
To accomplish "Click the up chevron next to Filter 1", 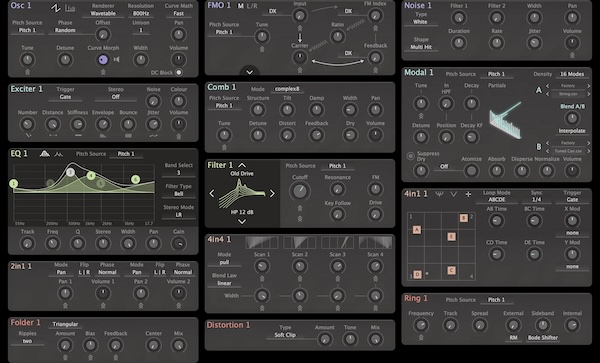I will coord(242,165).
